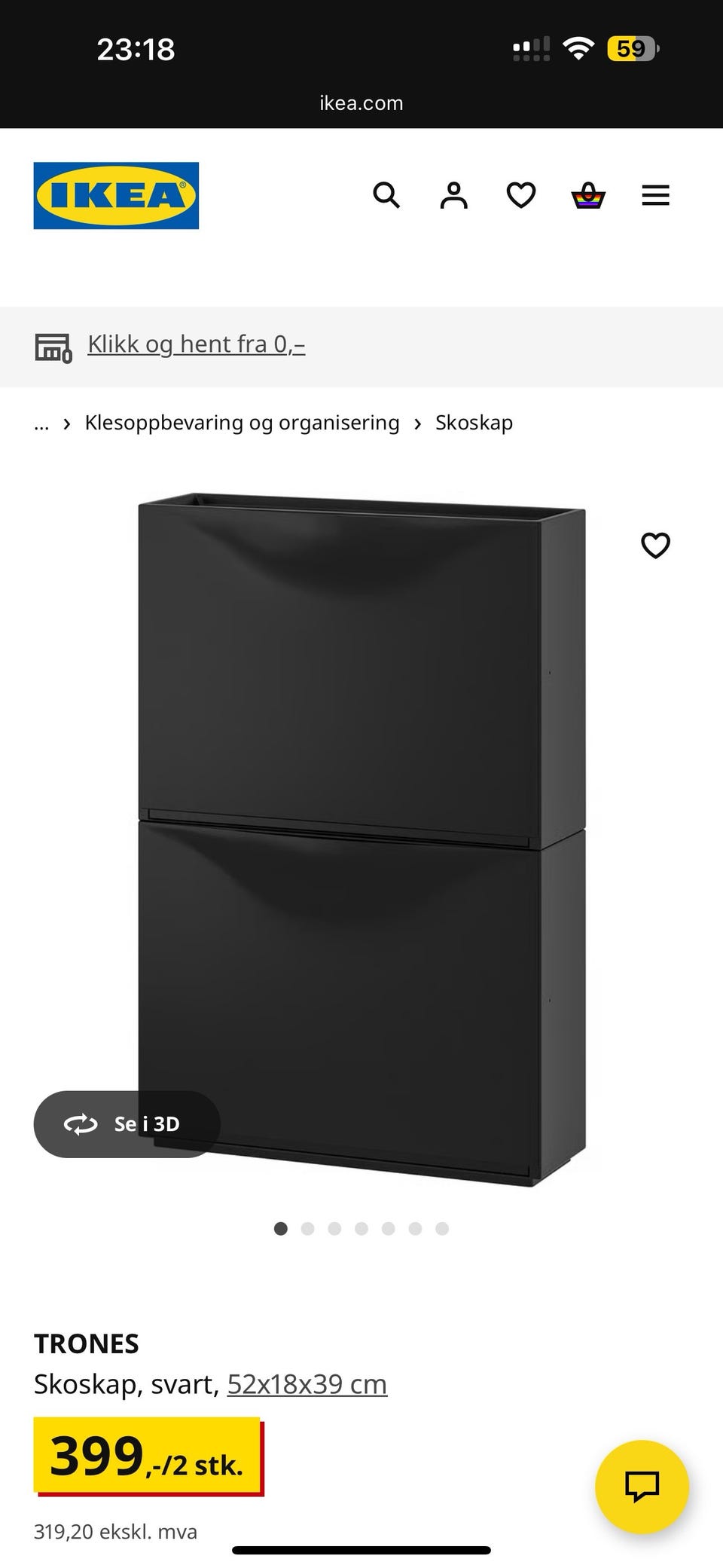This screenshot has height=1568, width=723.
Task: Open the favorites heart in header
Action: pos(520,195)
